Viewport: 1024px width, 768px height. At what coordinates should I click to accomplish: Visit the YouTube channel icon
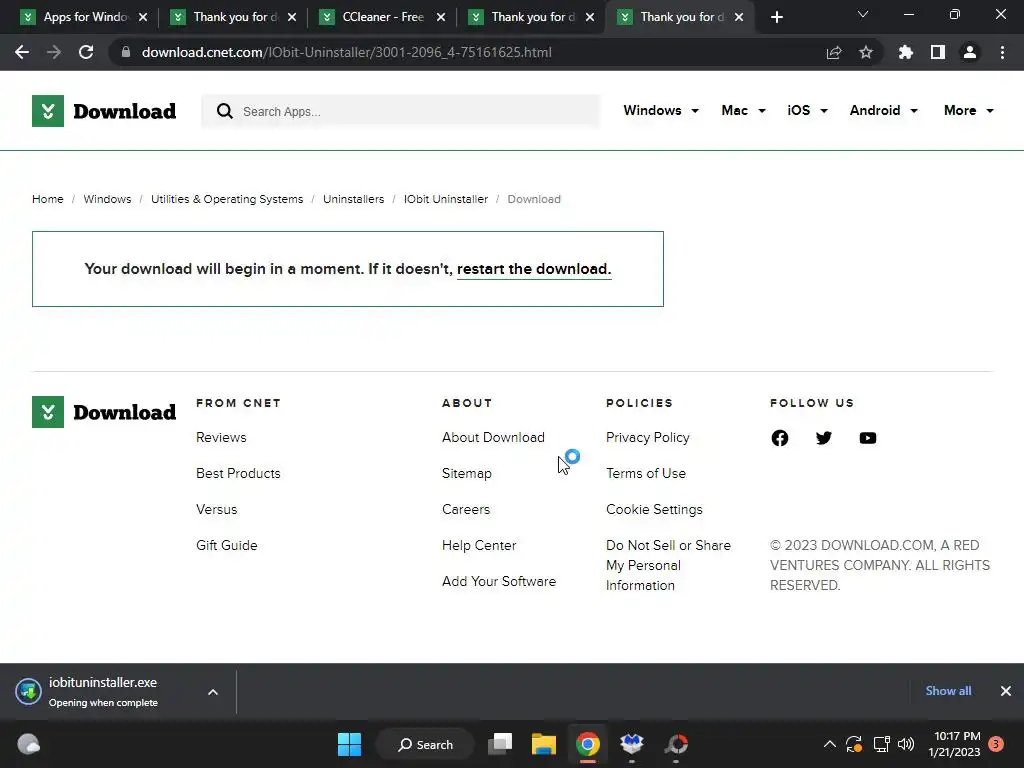868,438
